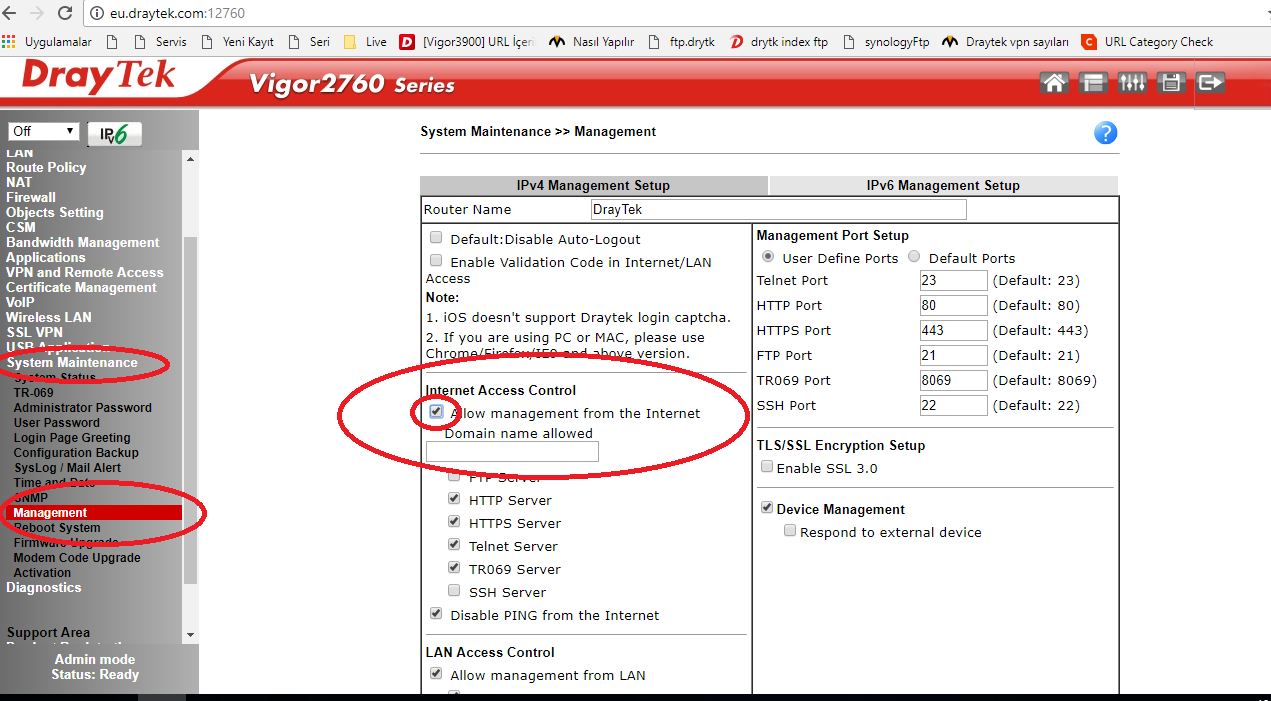Screen dimensions: 1271x701
Task: Open the blue help question mark icon
Action: click(1105, 133)
